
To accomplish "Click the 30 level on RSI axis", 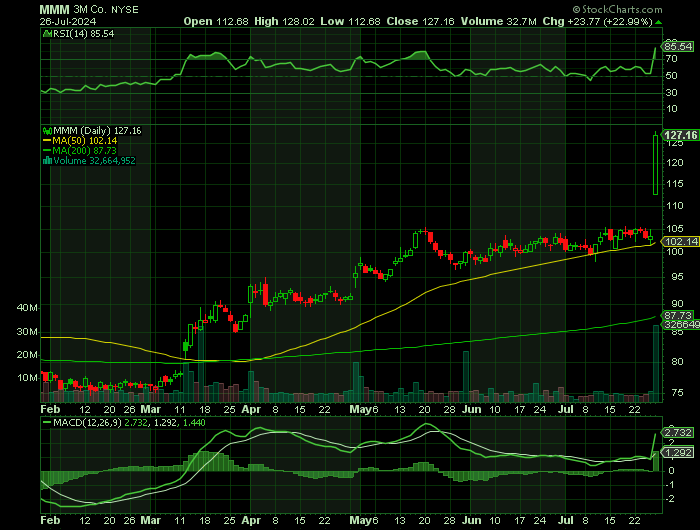I will point(671,93).
